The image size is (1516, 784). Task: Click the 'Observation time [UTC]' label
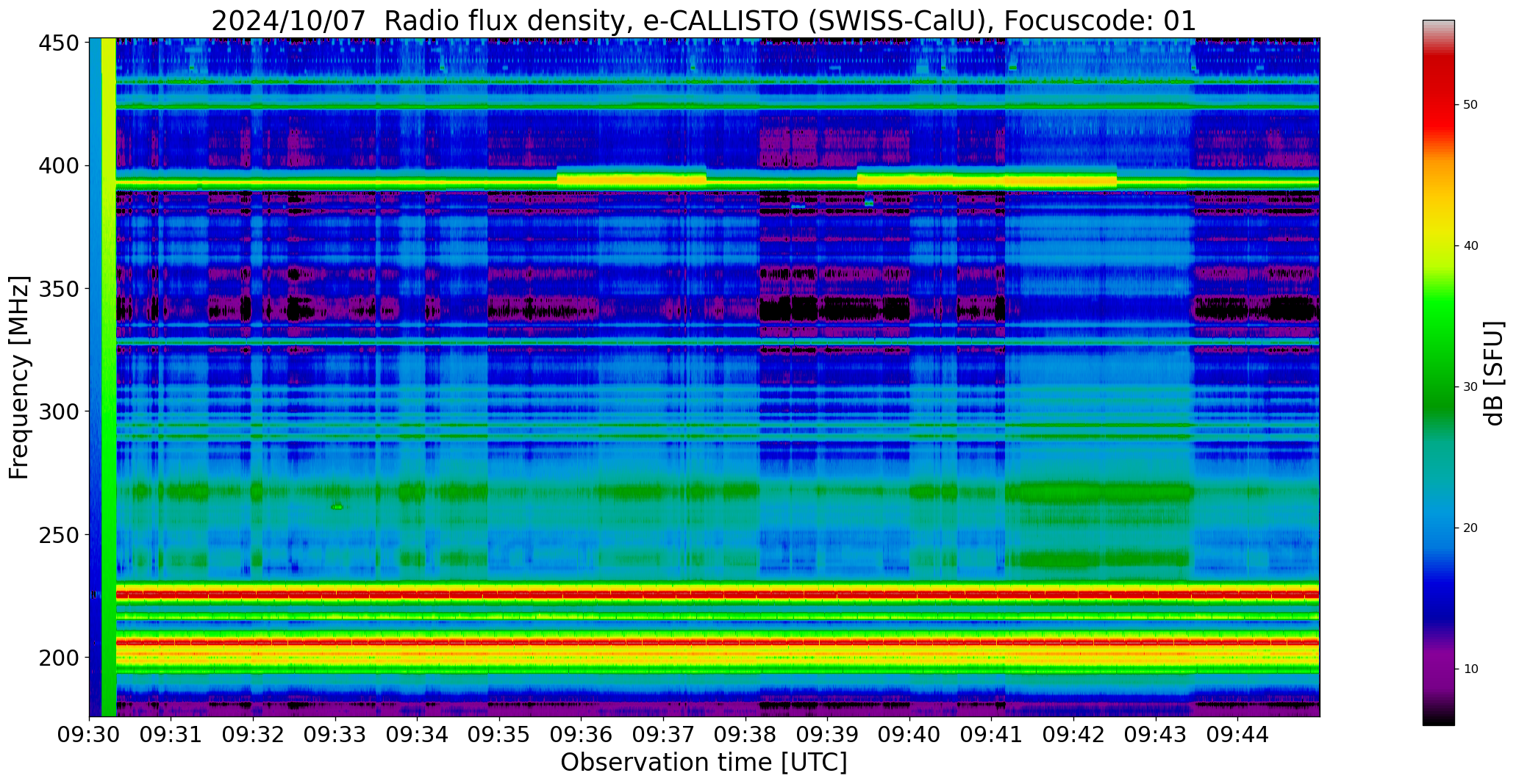point(704,763)
